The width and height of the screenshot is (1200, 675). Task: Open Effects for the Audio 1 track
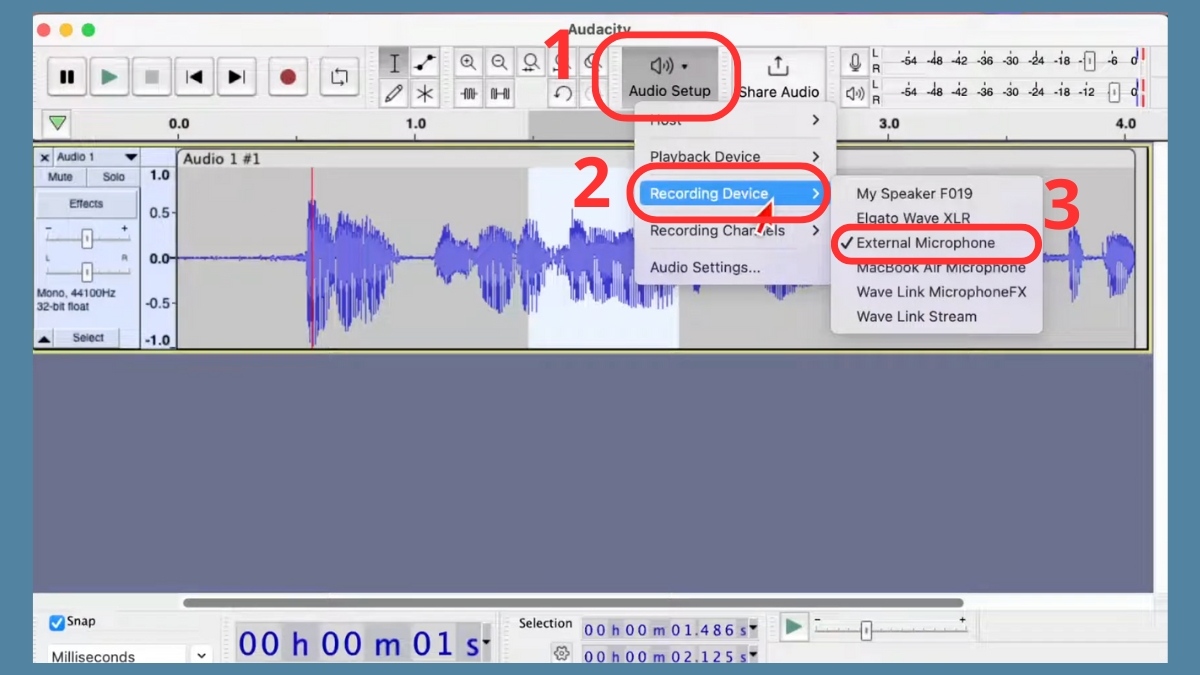87,204
